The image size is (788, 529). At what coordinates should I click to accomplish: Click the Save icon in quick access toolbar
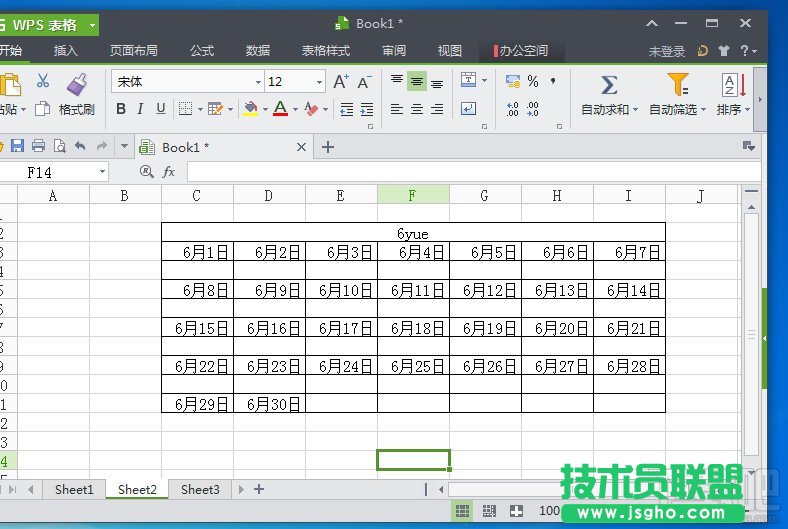17,147
